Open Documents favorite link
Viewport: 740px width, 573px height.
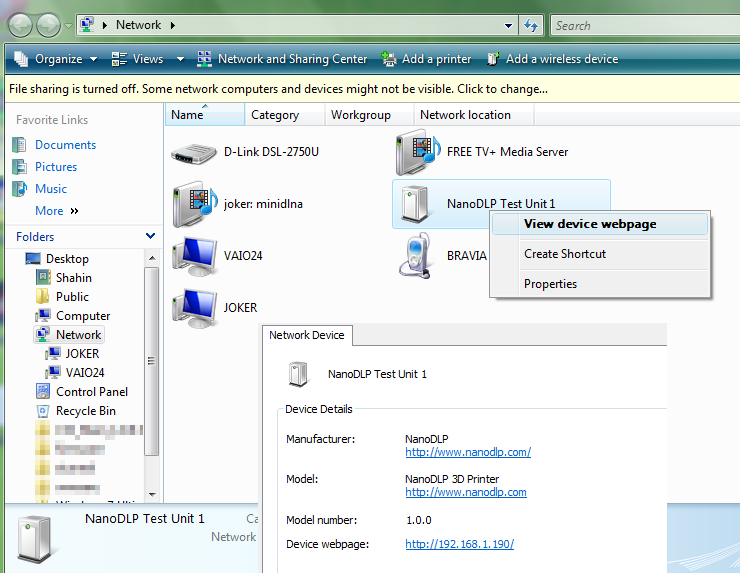click(x=65, y=145)
